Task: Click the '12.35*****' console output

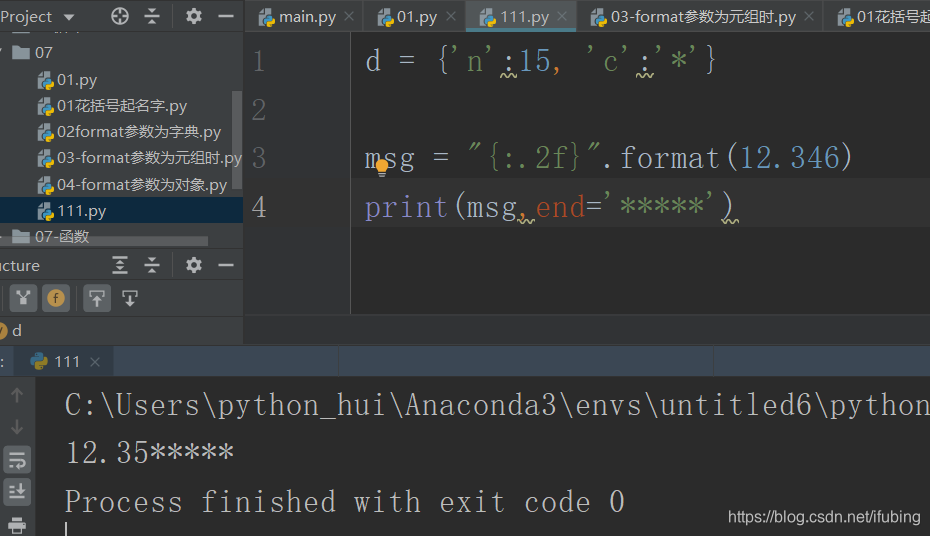Action: click(150, 453)
